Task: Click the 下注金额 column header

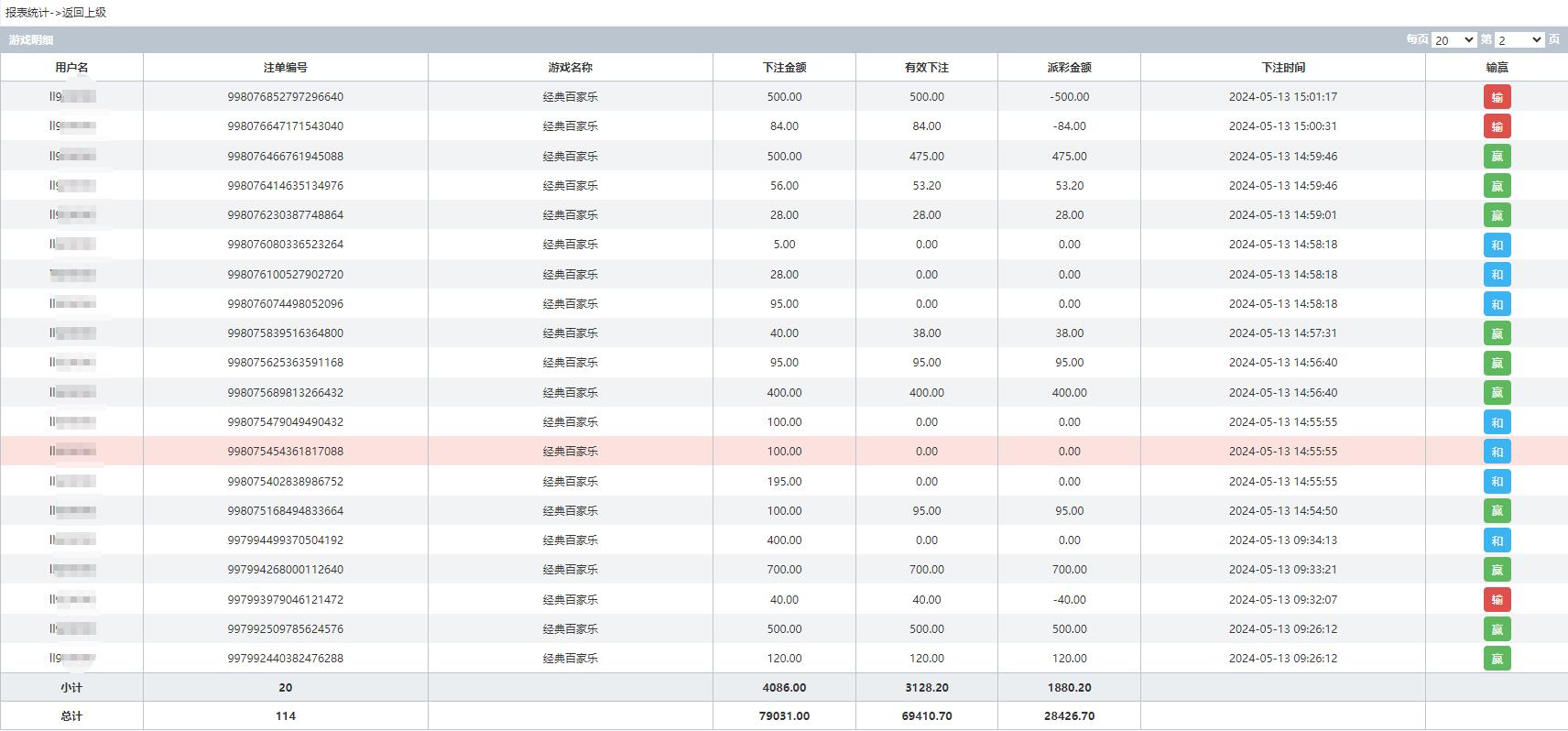Action: 785,68
